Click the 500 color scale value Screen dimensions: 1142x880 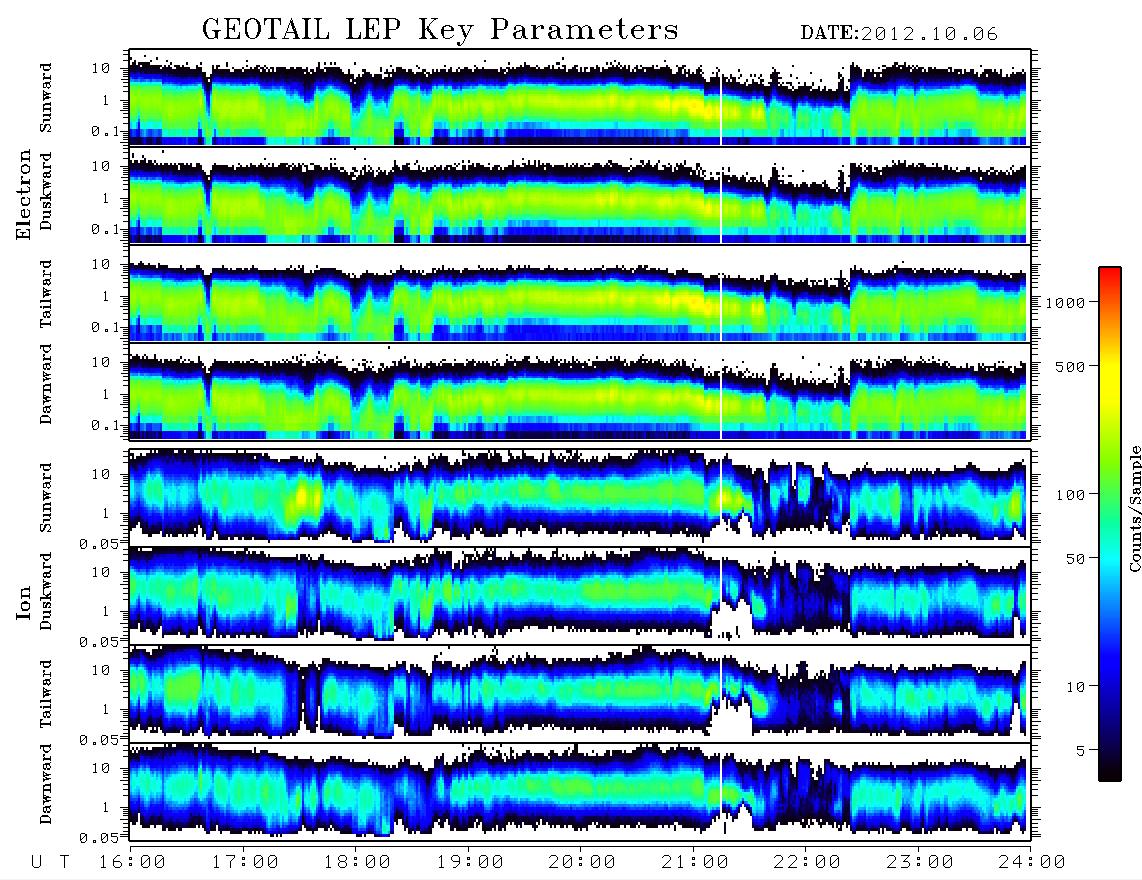(1070, 366)
